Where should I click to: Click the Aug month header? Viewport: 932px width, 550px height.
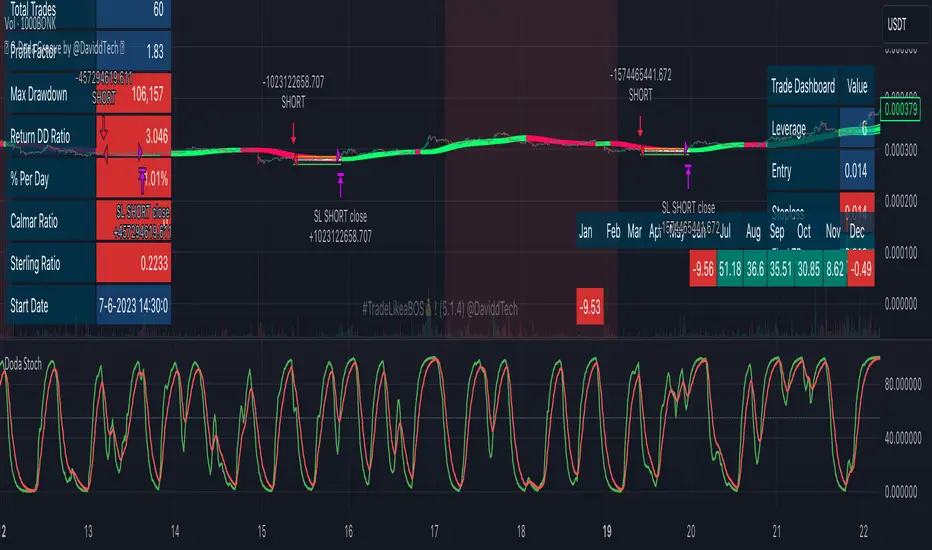point(753,231)
